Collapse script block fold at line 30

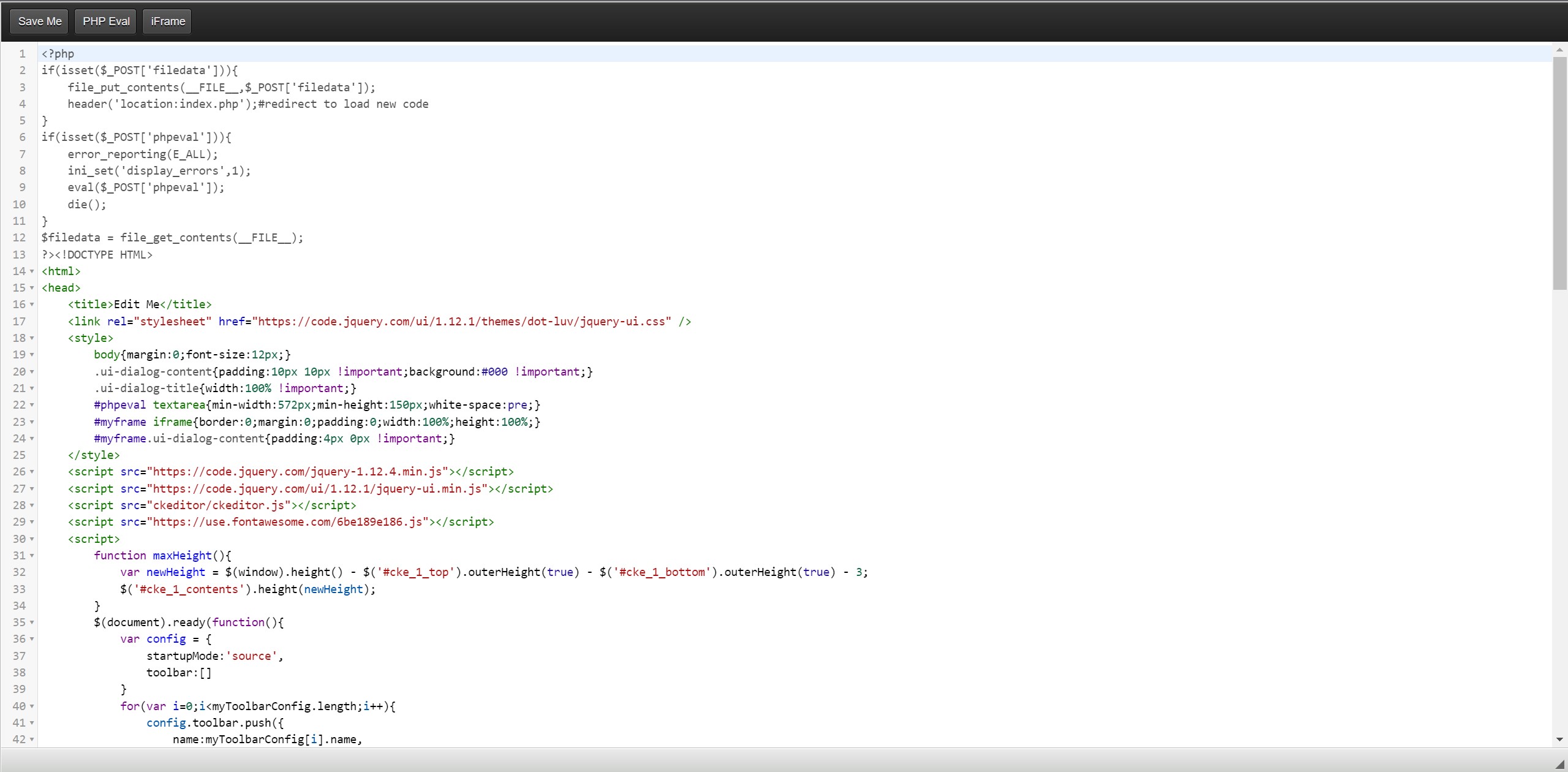(32, 539)
